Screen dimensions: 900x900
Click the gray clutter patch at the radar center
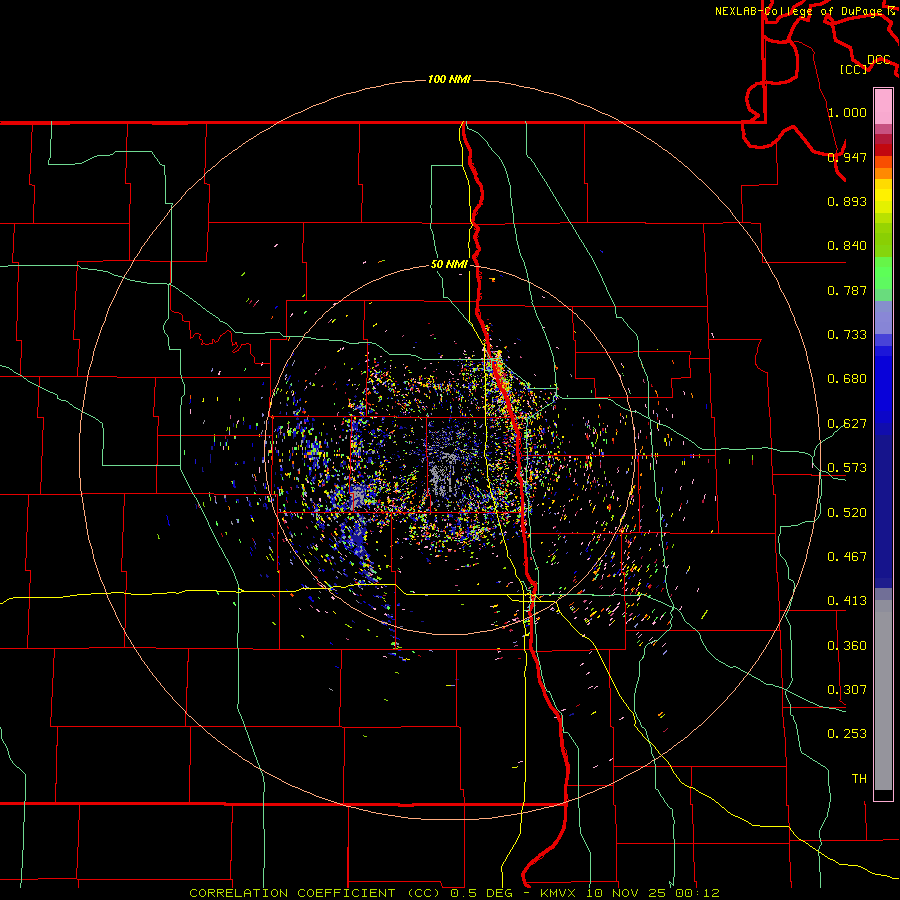tap(444, 474)
